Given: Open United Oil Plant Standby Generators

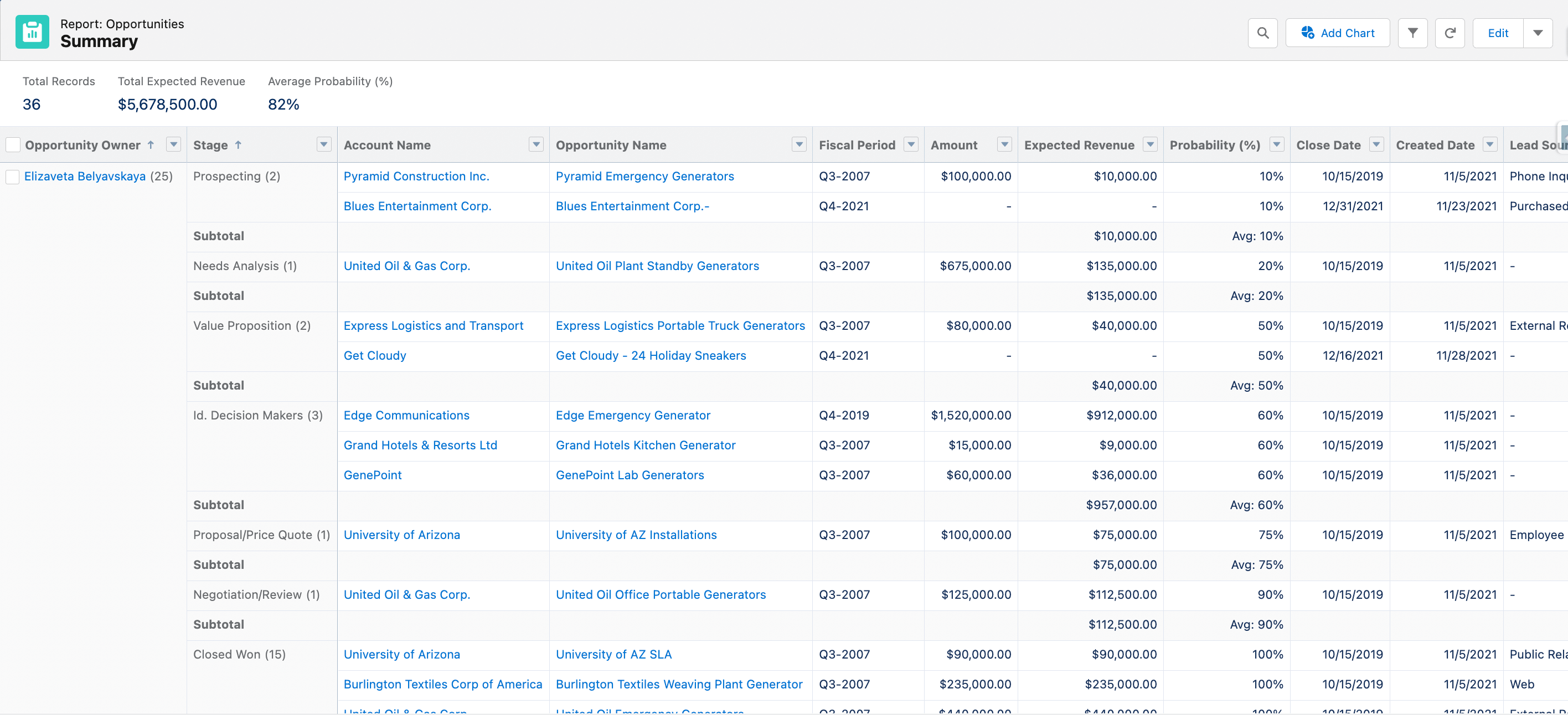Looking at the screenshot, I should (x=657, y=266).
